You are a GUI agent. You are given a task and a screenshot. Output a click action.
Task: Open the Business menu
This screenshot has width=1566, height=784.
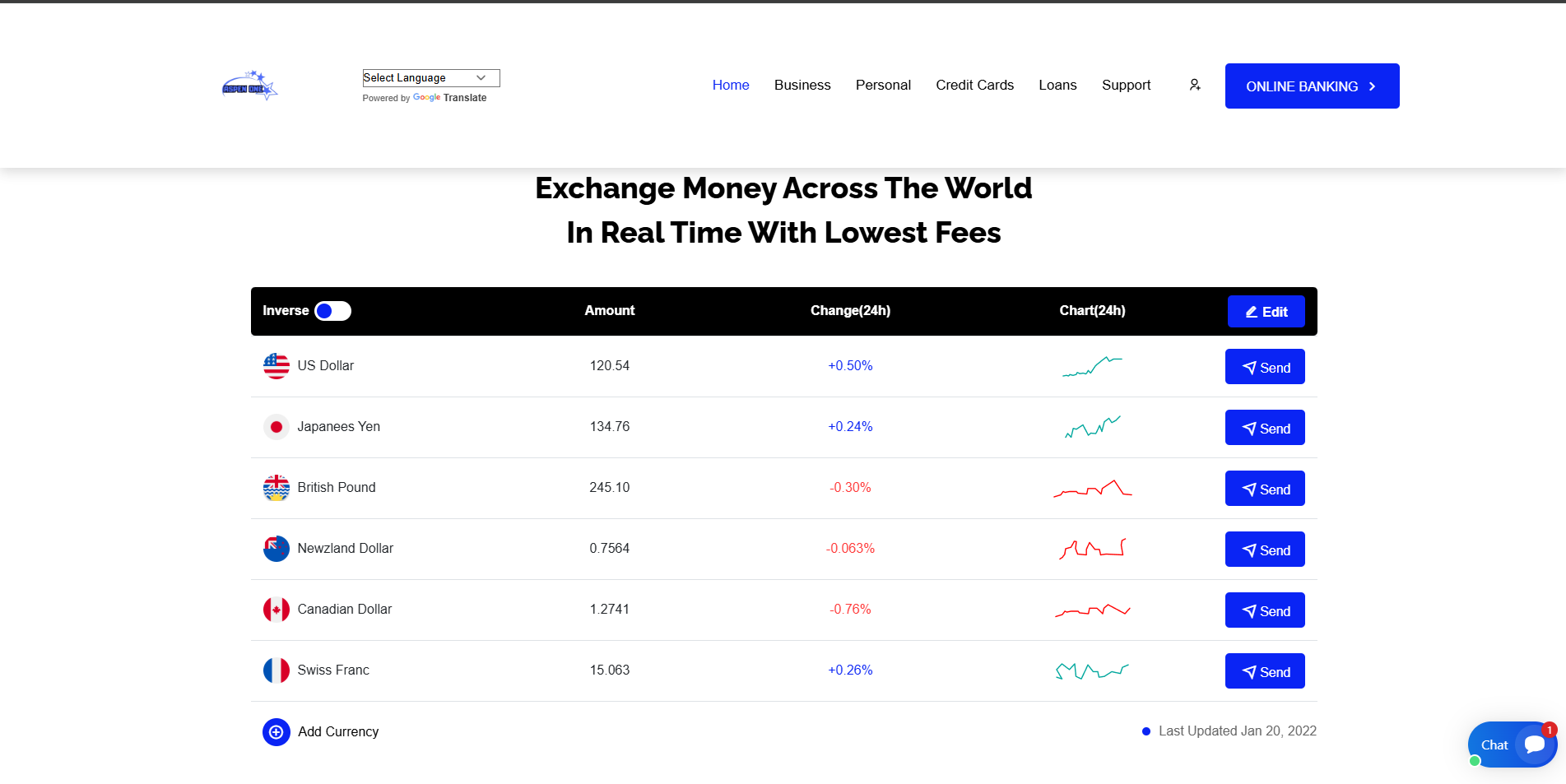click(x=802, y=85)
